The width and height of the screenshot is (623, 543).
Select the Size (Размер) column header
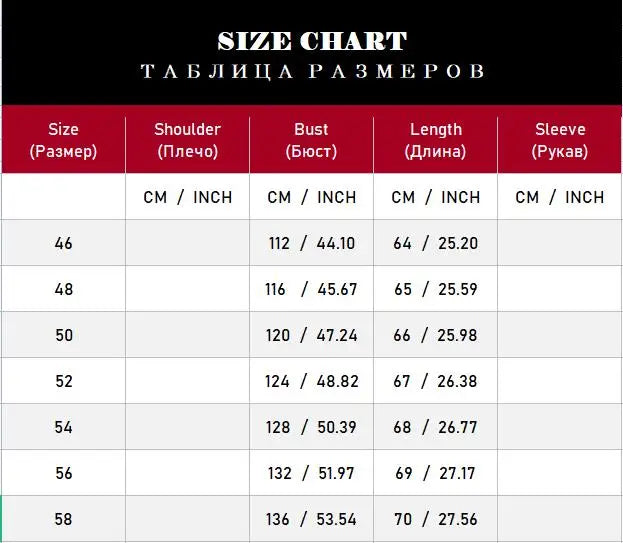(x=63, y=141)
